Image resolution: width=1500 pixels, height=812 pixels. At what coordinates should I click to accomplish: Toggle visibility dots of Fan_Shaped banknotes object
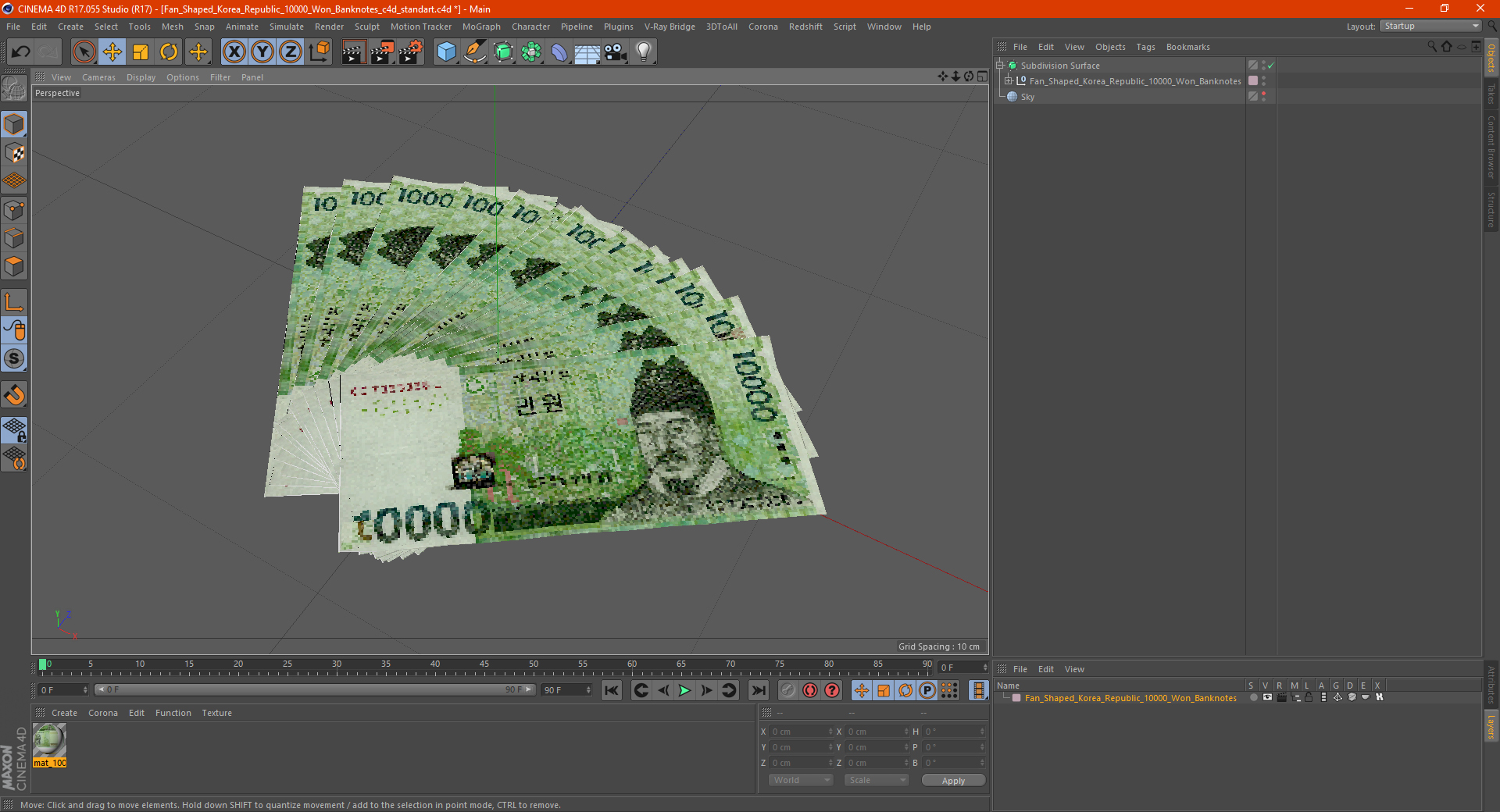coord(1263,81)
